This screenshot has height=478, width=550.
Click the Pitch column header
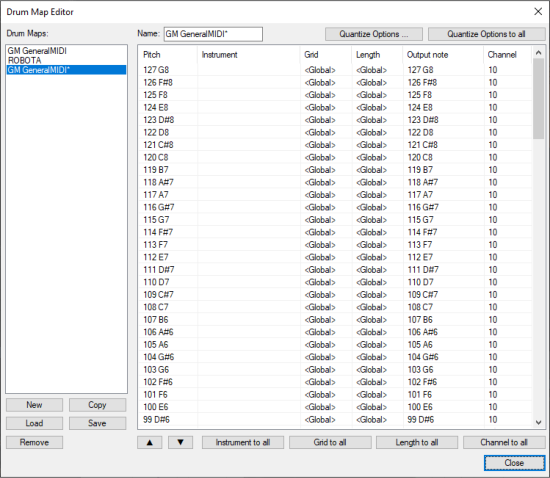coord(152,55)
